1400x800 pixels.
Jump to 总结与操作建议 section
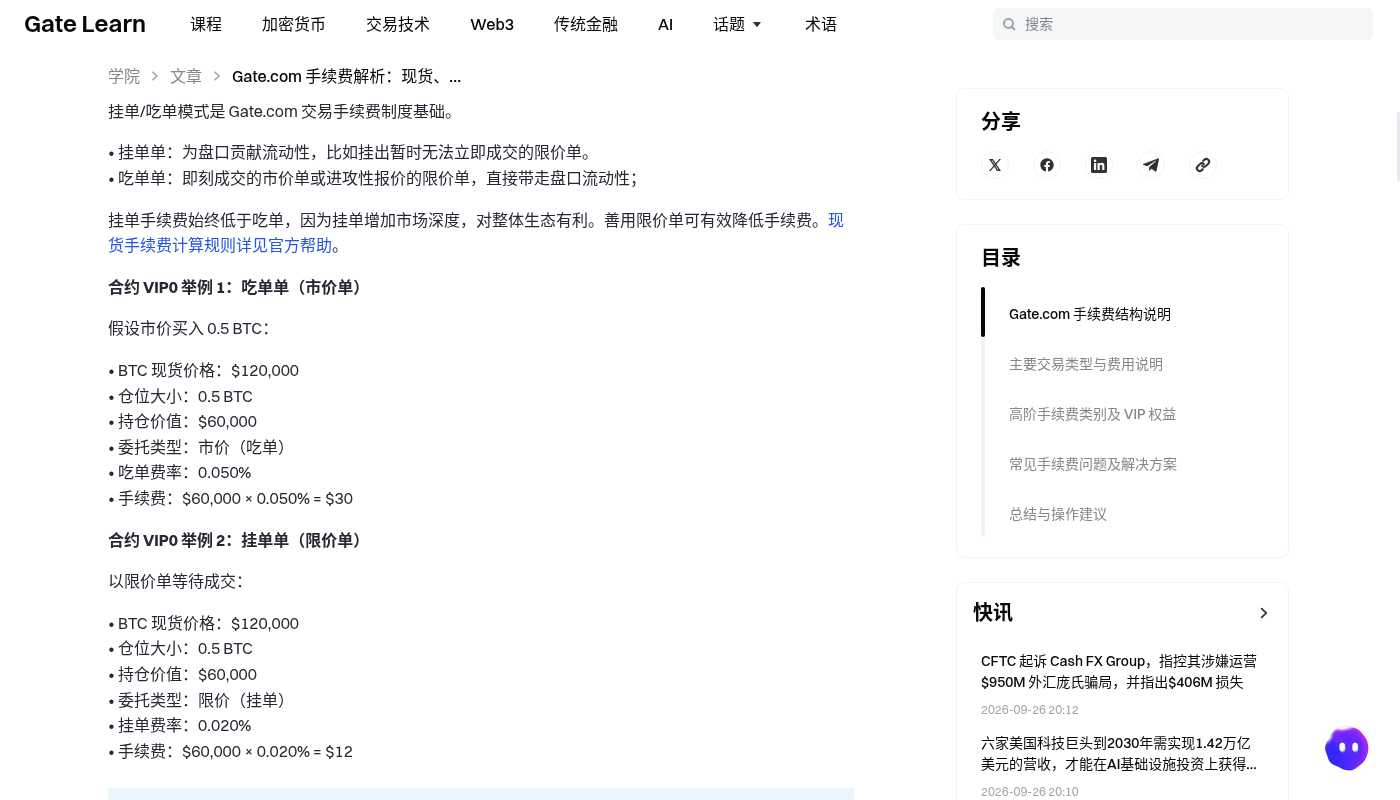(x=1058, y=514)
